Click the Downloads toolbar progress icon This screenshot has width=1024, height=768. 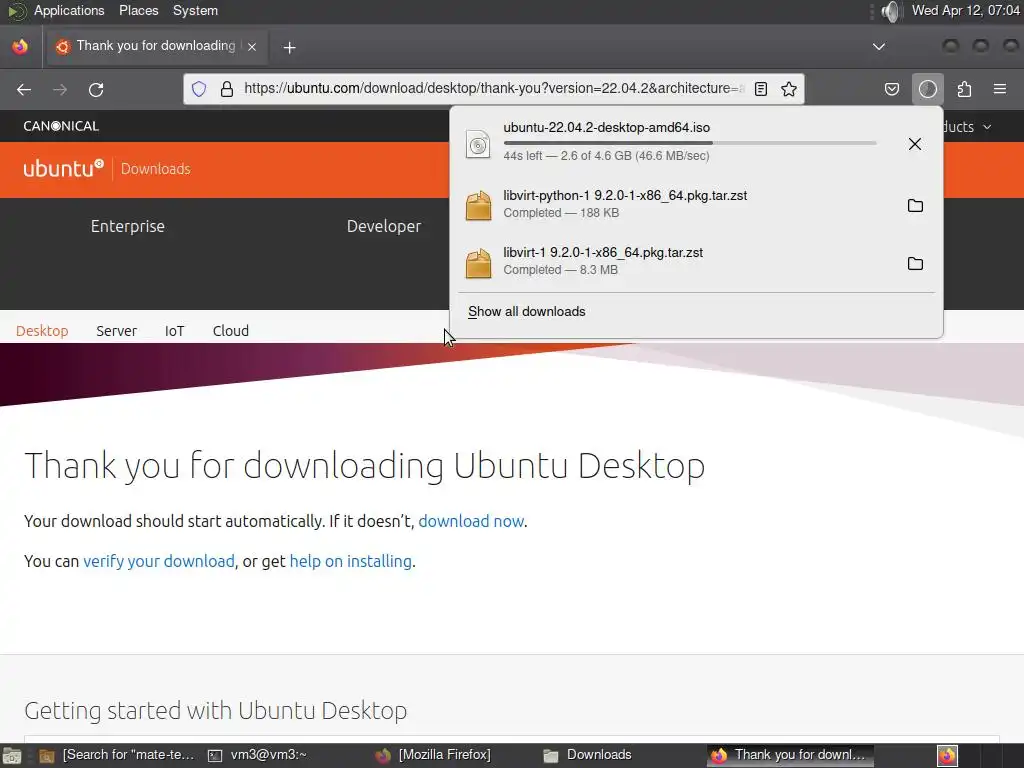928,89
